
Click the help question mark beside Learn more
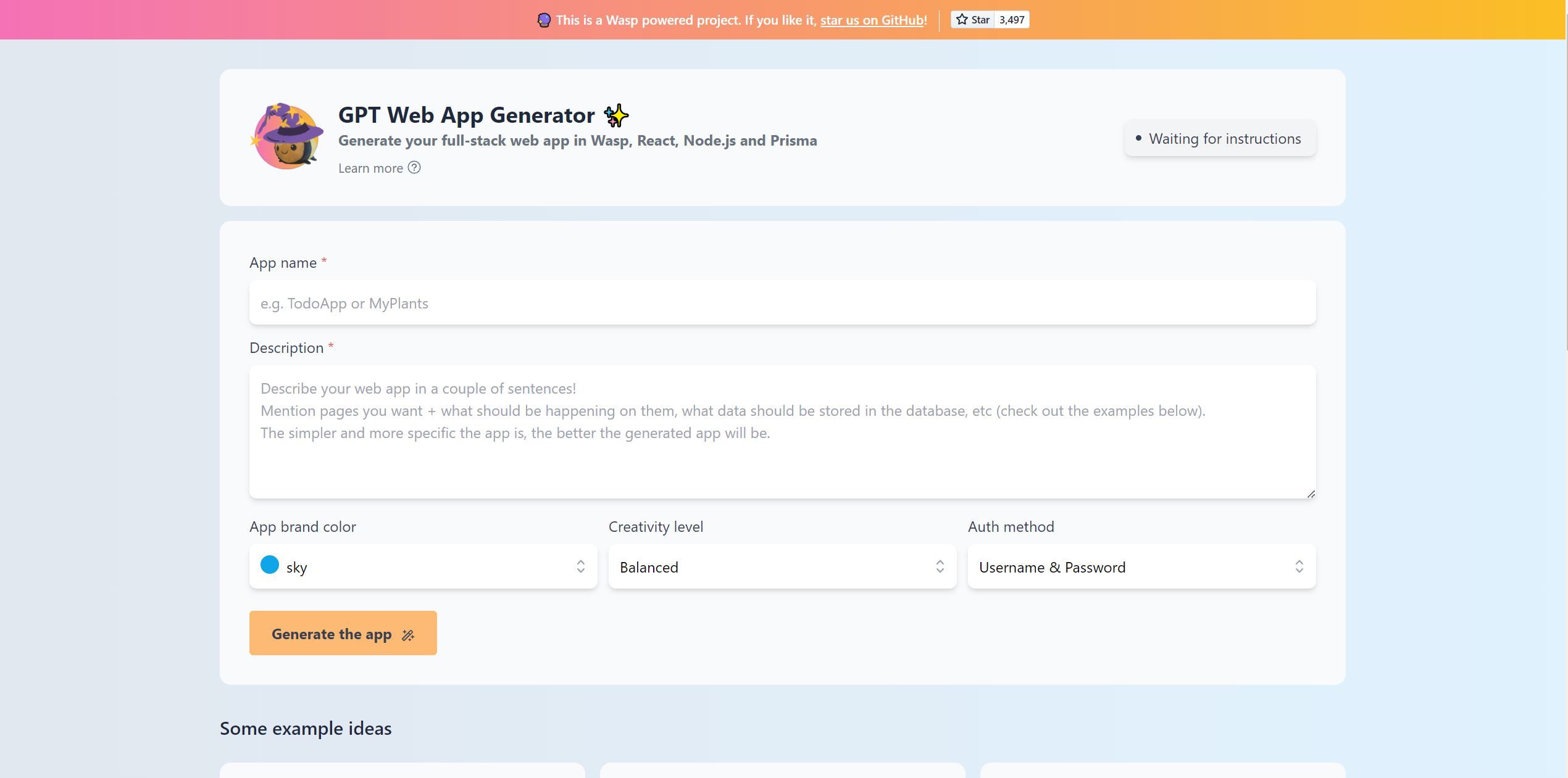(414, 167)
